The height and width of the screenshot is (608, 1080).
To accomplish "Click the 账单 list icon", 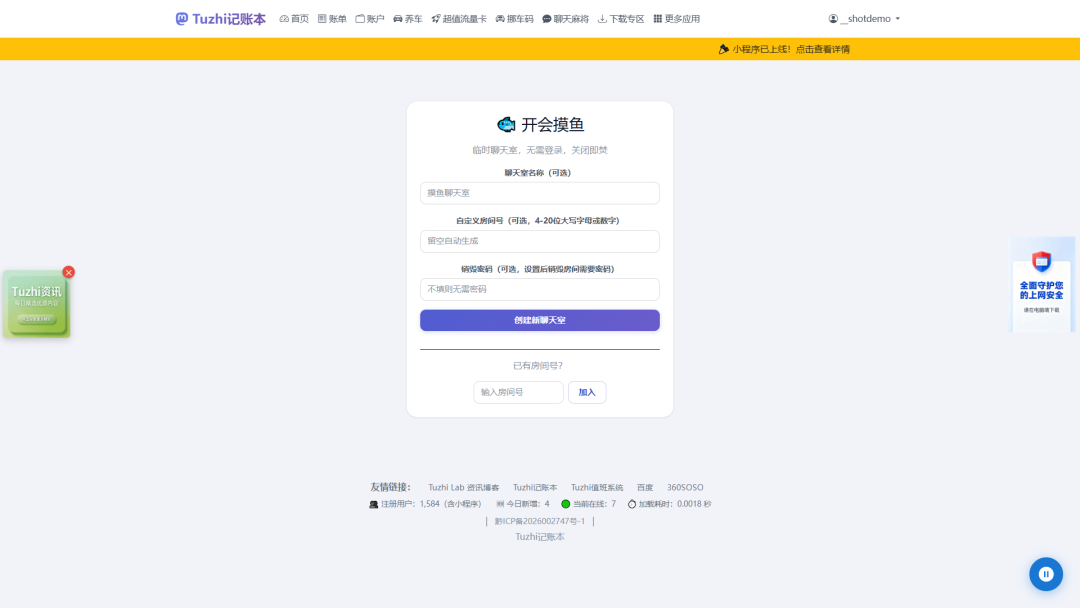I will point(322,19).
